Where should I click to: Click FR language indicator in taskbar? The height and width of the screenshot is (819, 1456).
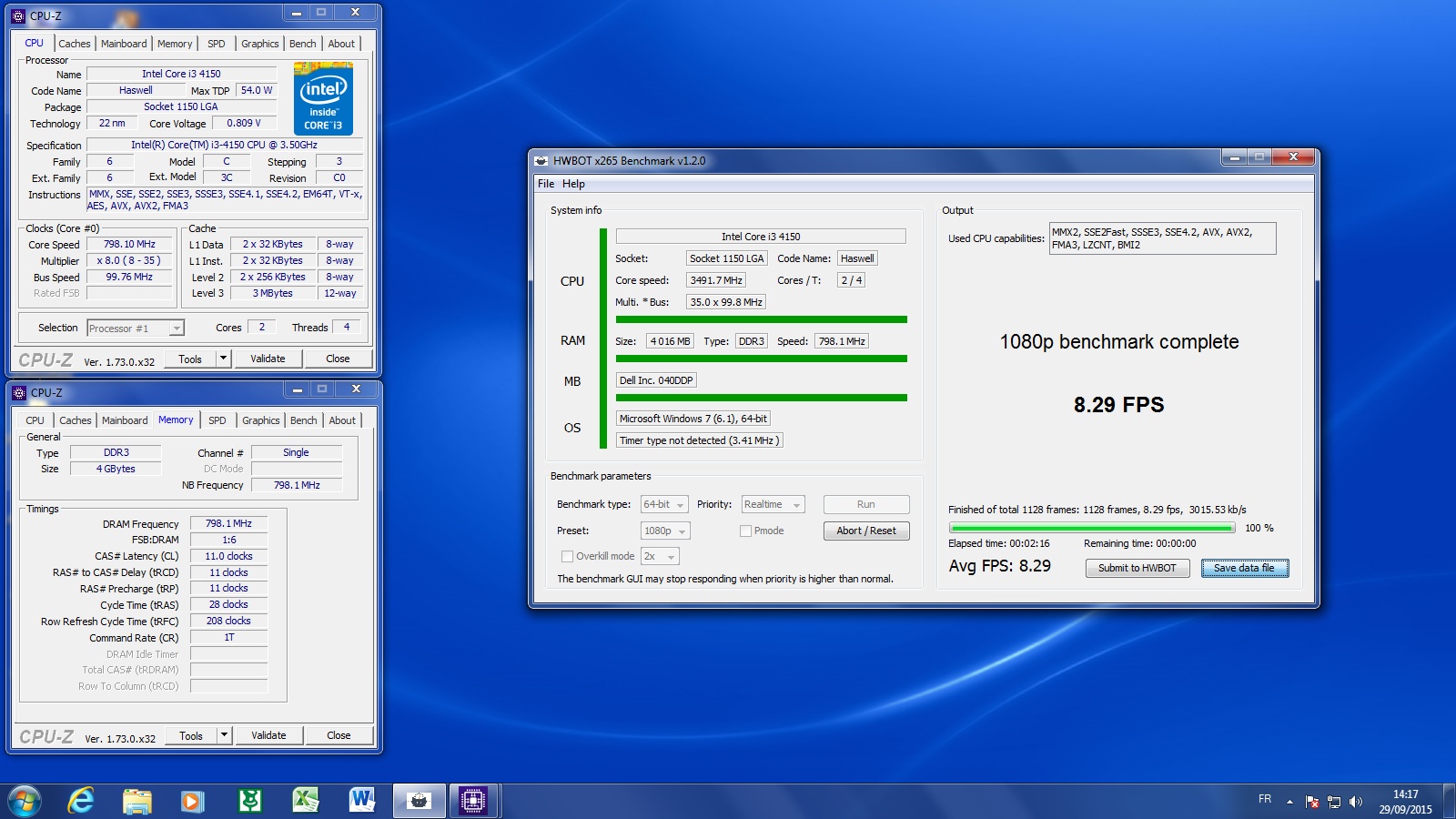[1265, 799]
